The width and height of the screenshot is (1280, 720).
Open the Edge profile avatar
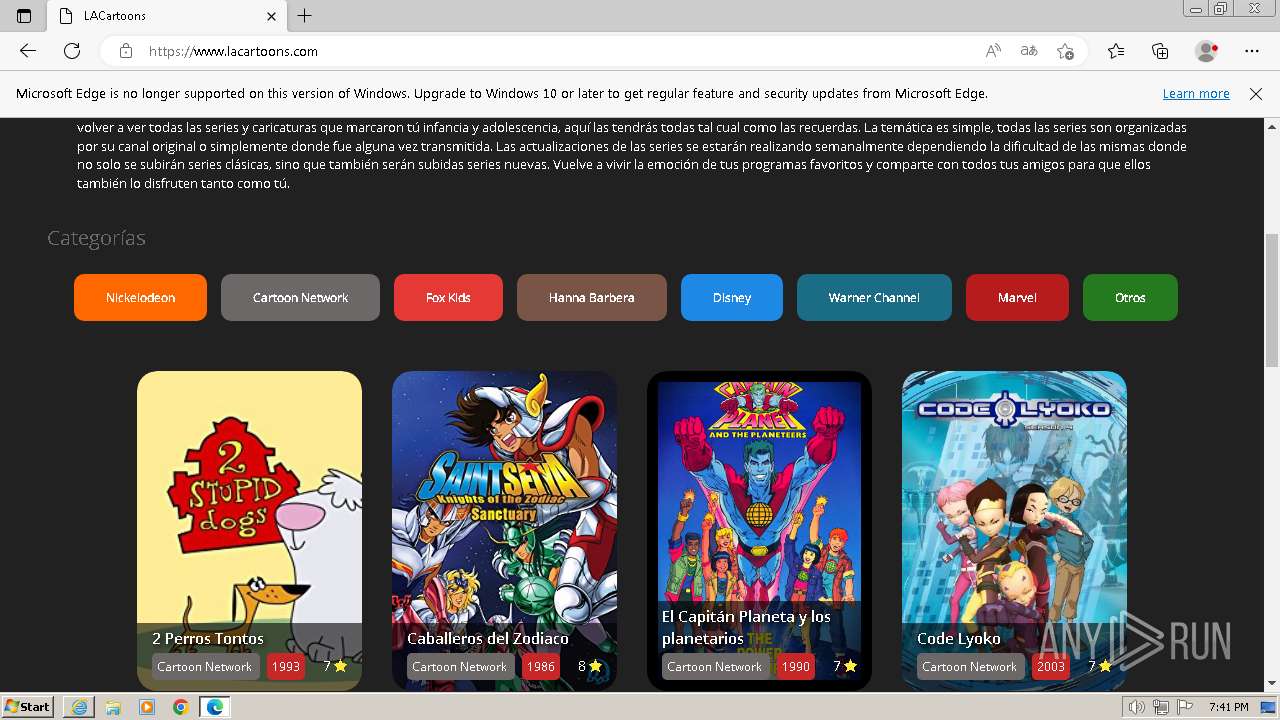[1207, 51]
